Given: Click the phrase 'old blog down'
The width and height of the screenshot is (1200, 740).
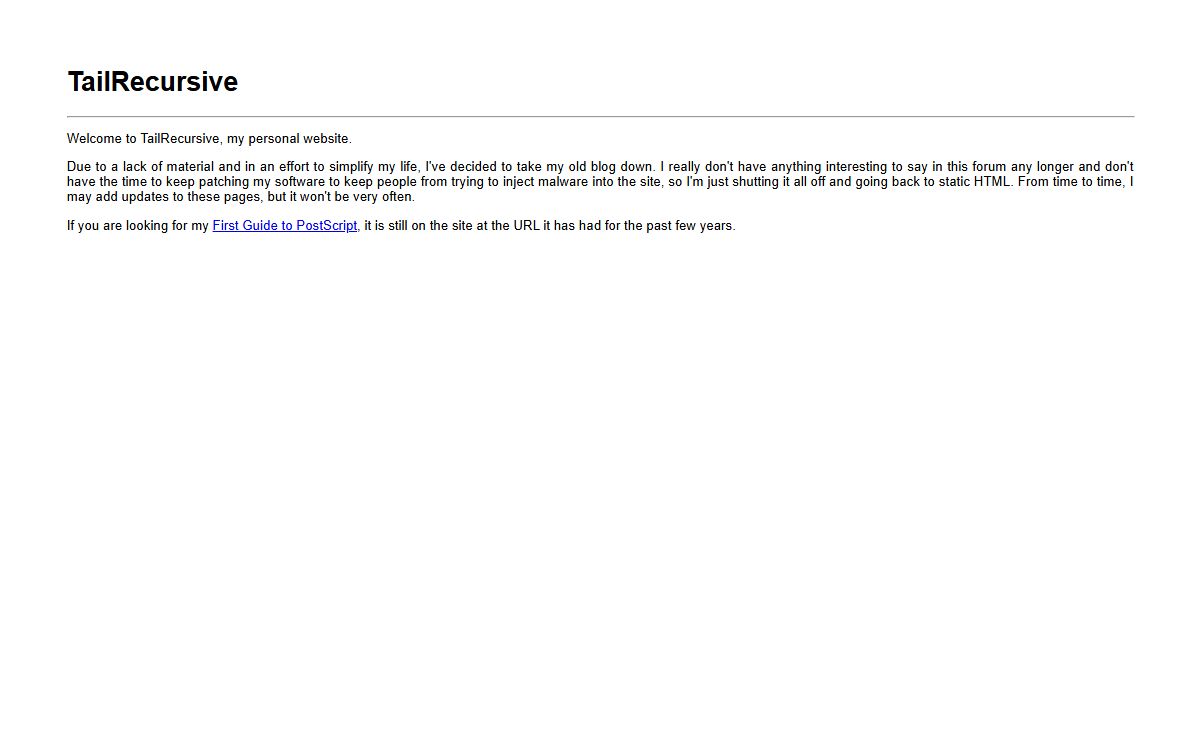Looking at the screenshot, I should point(612,166).
